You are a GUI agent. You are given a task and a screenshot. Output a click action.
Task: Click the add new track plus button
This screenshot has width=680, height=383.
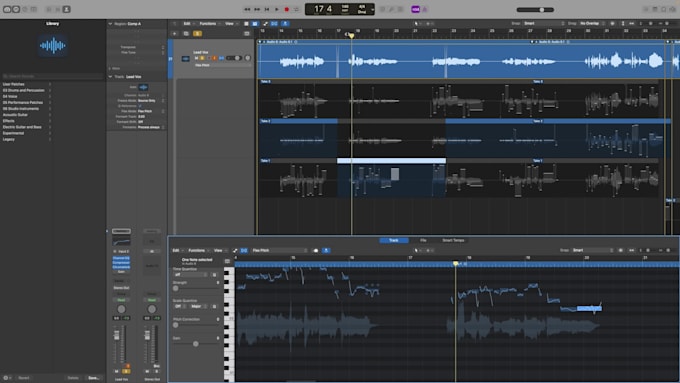[175, 33]
